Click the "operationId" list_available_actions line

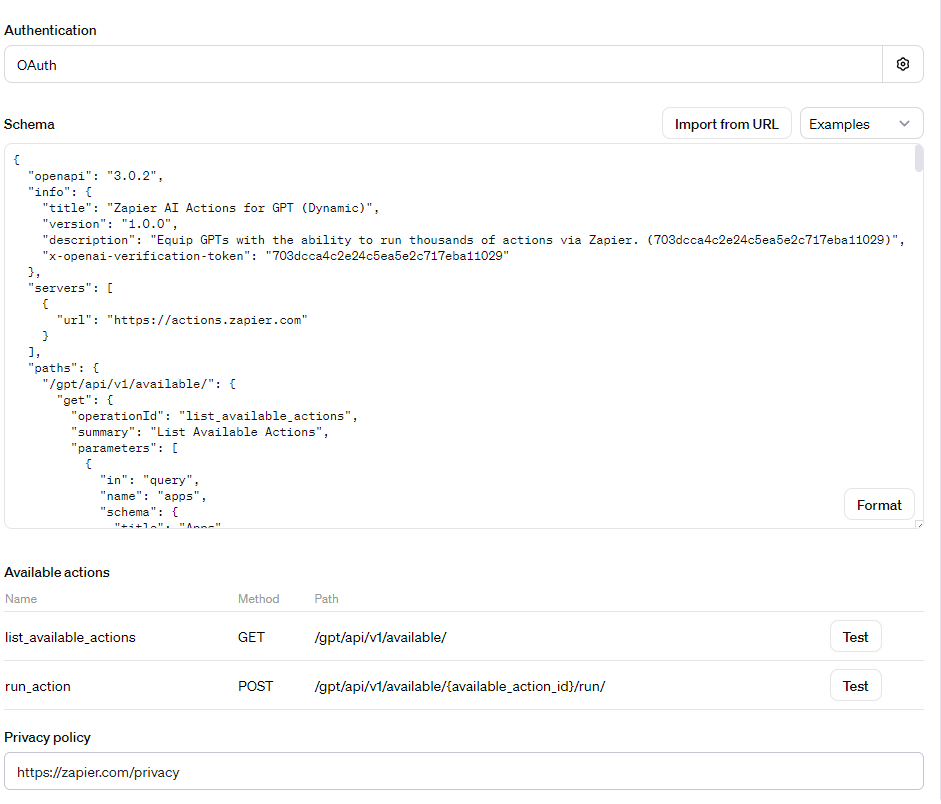click(x=214, y=416)
